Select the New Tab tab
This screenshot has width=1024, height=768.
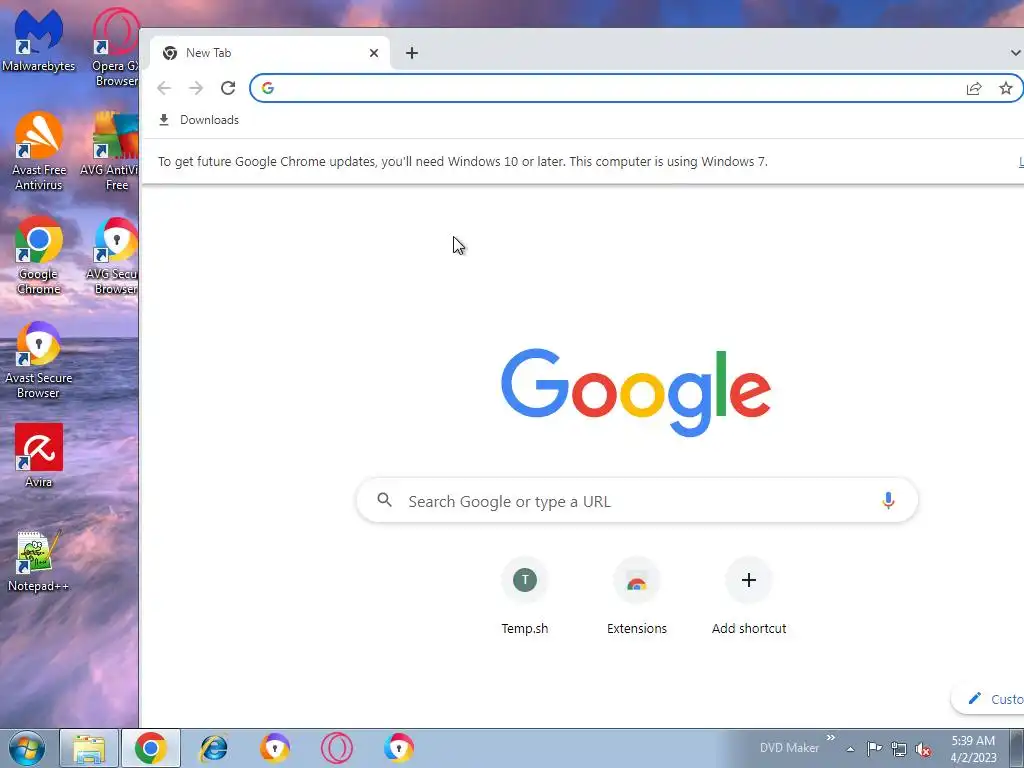point(270,53)
